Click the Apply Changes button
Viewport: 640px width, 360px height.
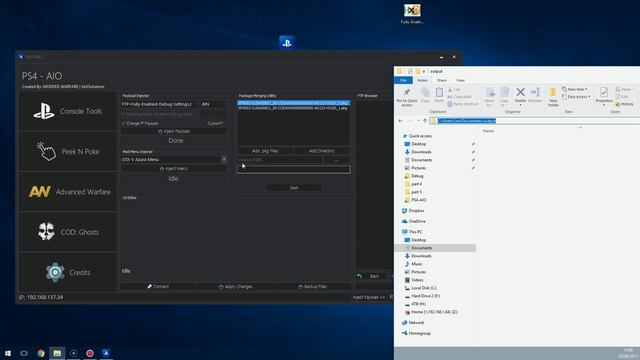point(236,287)
